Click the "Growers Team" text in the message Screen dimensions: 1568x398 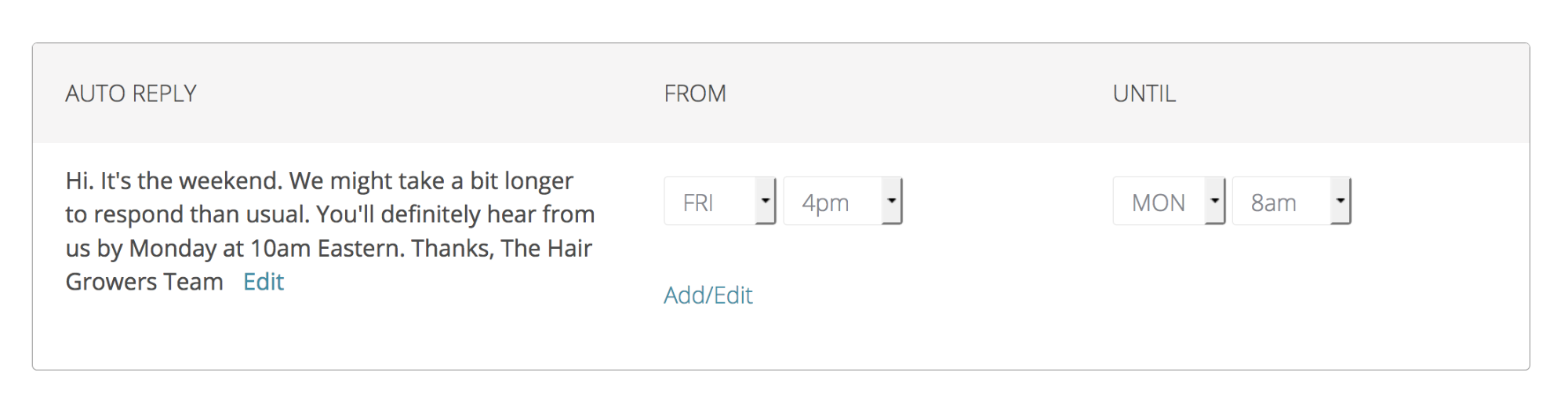pos(144,282)
